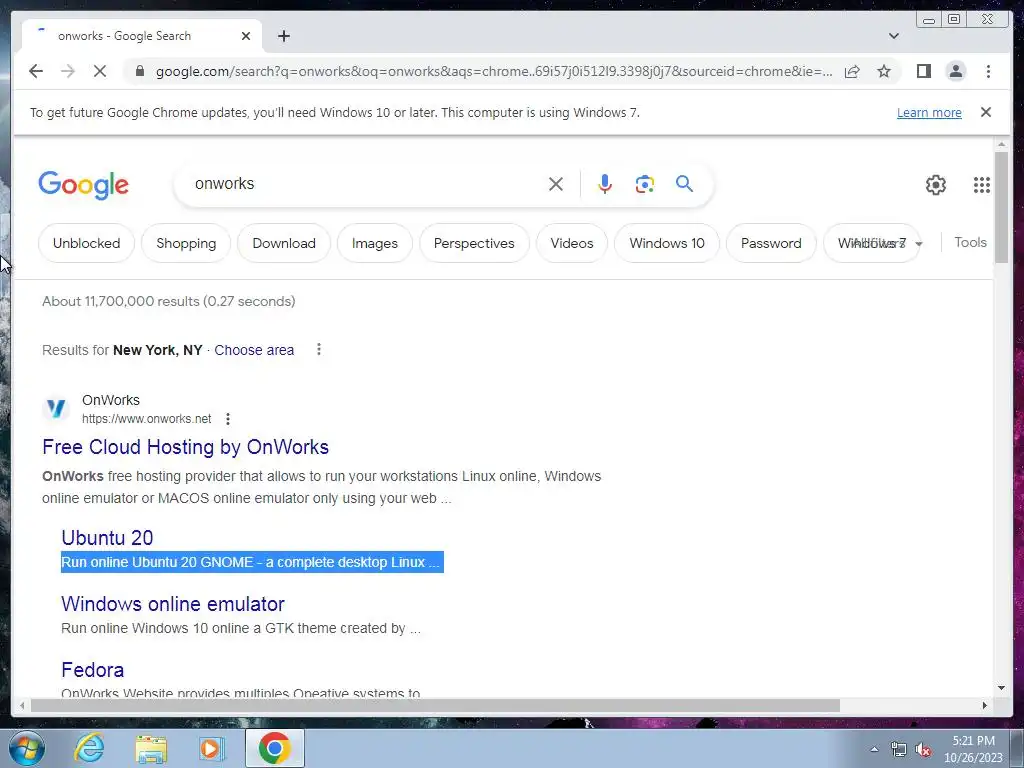The image size is (1024, 768).
Task: Launch Internet Explorer from taskbar
Action: 89,748
